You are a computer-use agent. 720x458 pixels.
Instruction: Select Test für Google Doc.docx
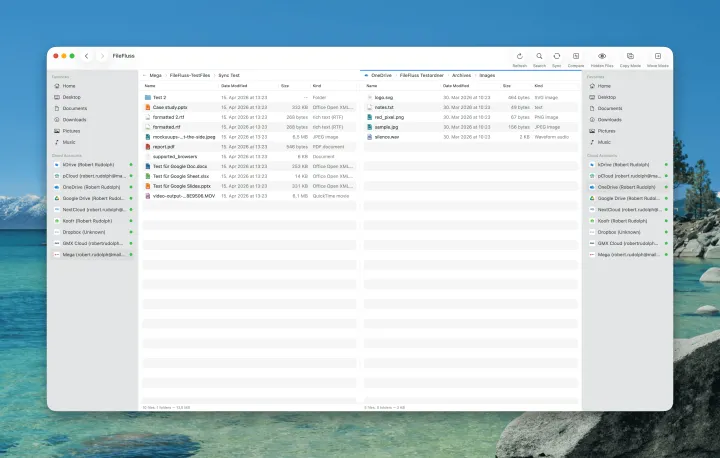[249, 166]
